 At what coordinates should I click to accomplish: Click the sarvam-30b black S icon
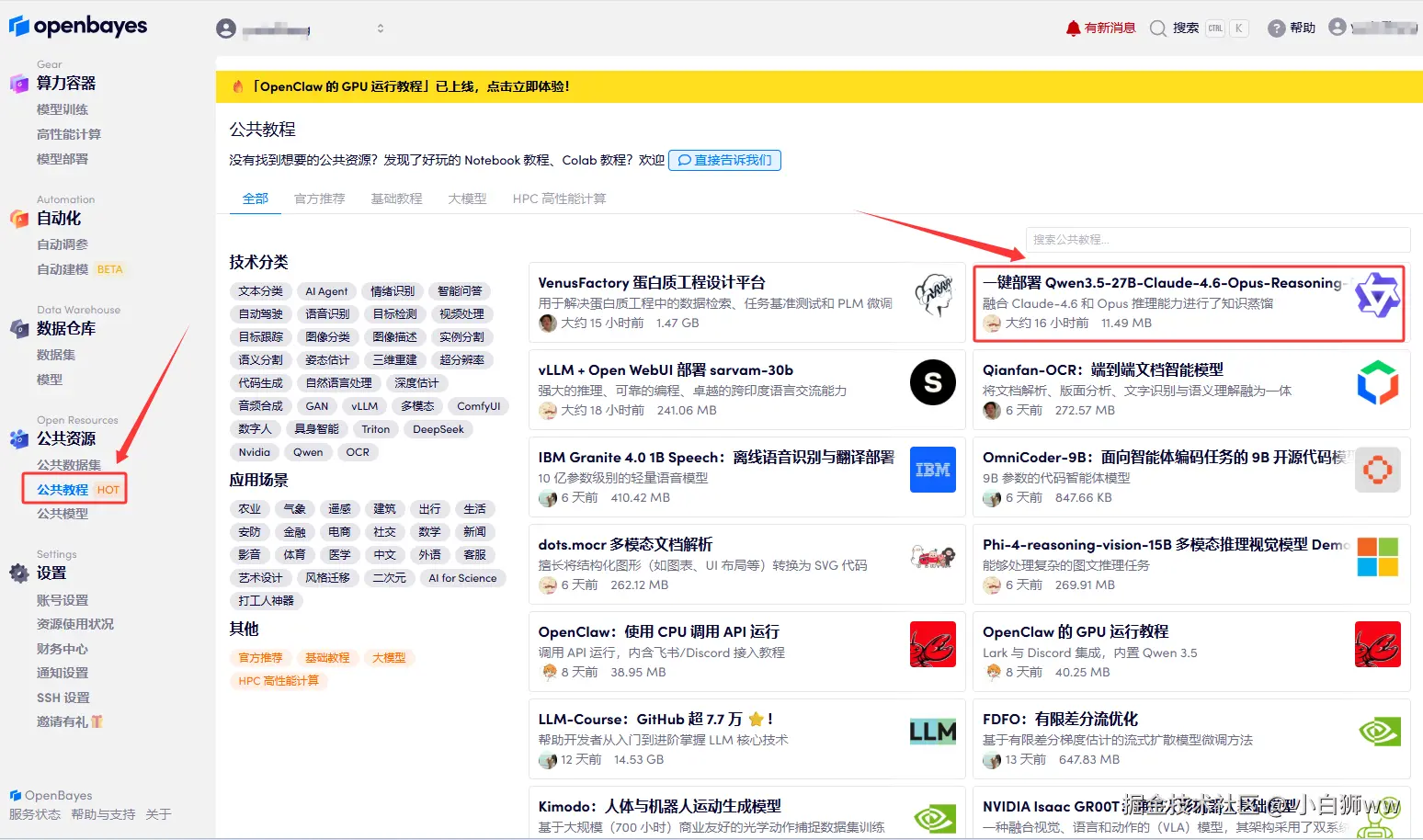pyautogui.click(x=933, y=382)
